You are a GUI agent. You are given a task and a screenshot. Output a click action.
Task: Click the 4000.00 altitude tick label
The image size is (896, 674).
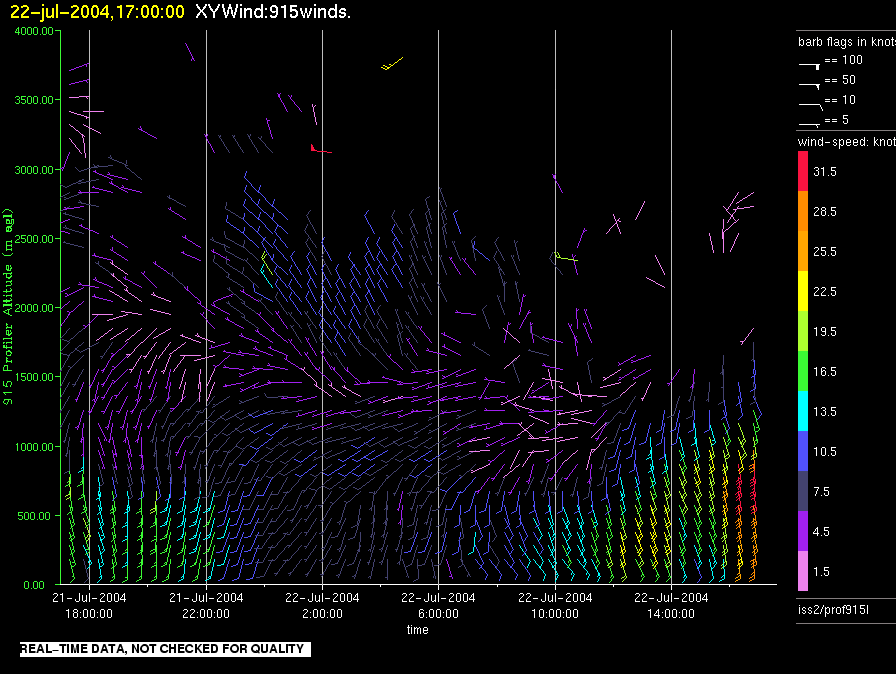coord(34,31)
